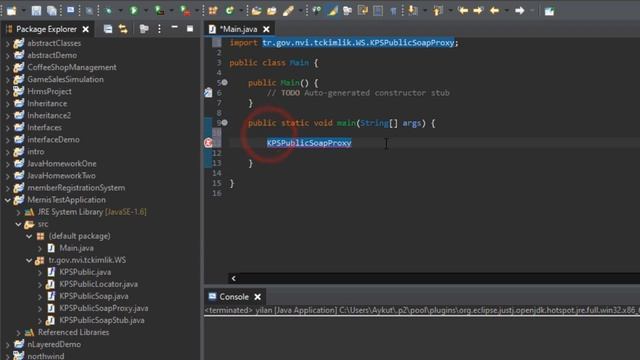The image size is (640, 360).
Task: Click the Save All icon
Action: [52, 11]
